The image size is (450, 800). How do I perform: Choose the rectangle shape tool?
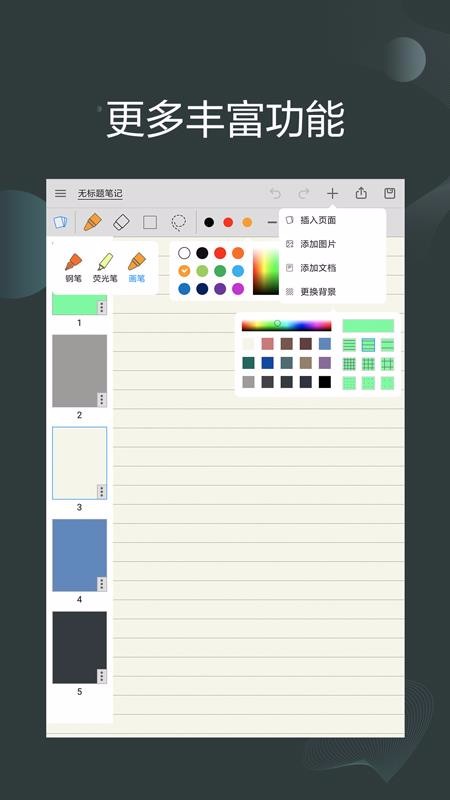click(x=150, y=222)
